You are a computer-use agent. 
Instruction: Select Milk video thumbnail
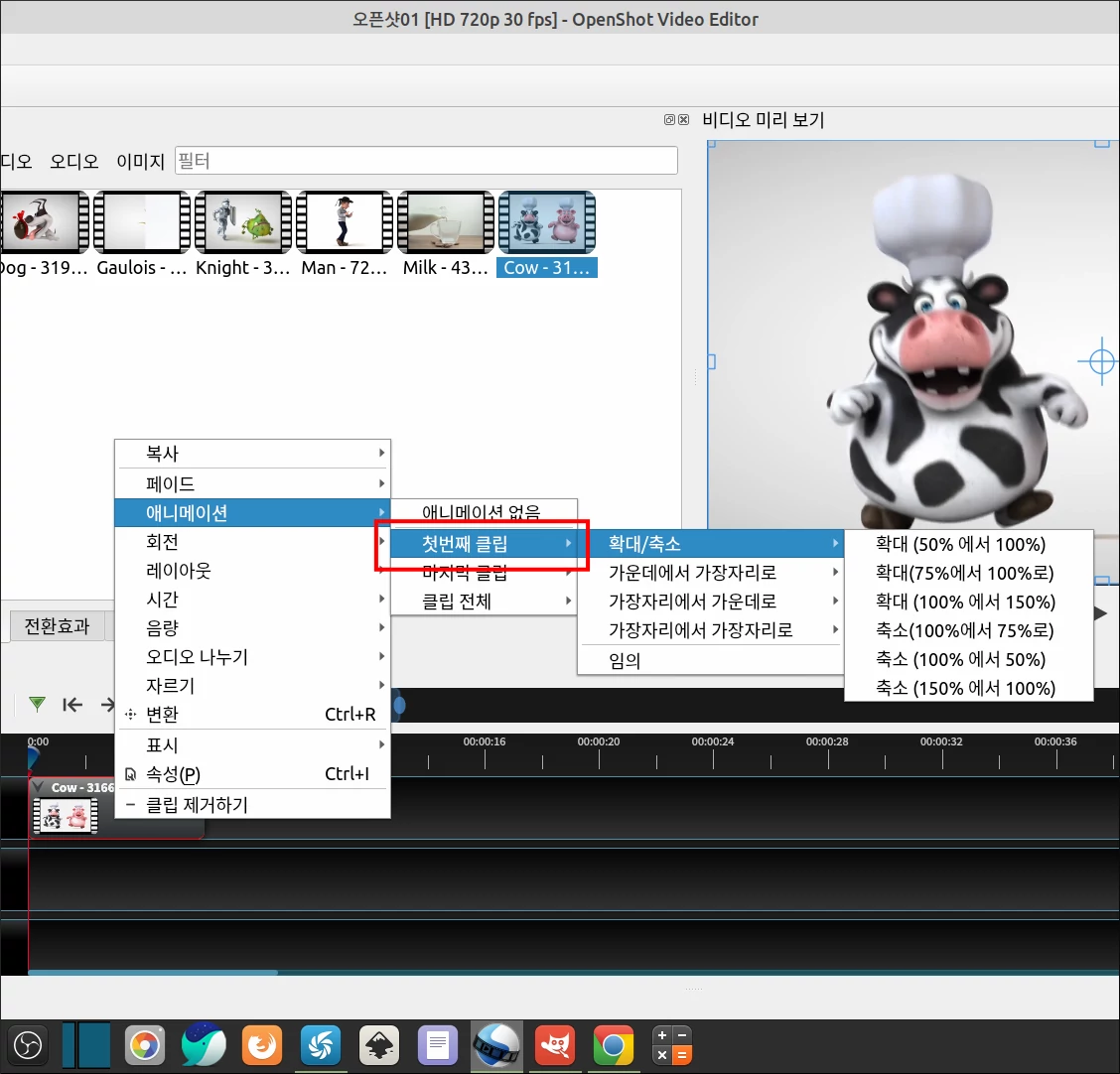(x=446, y=222)
